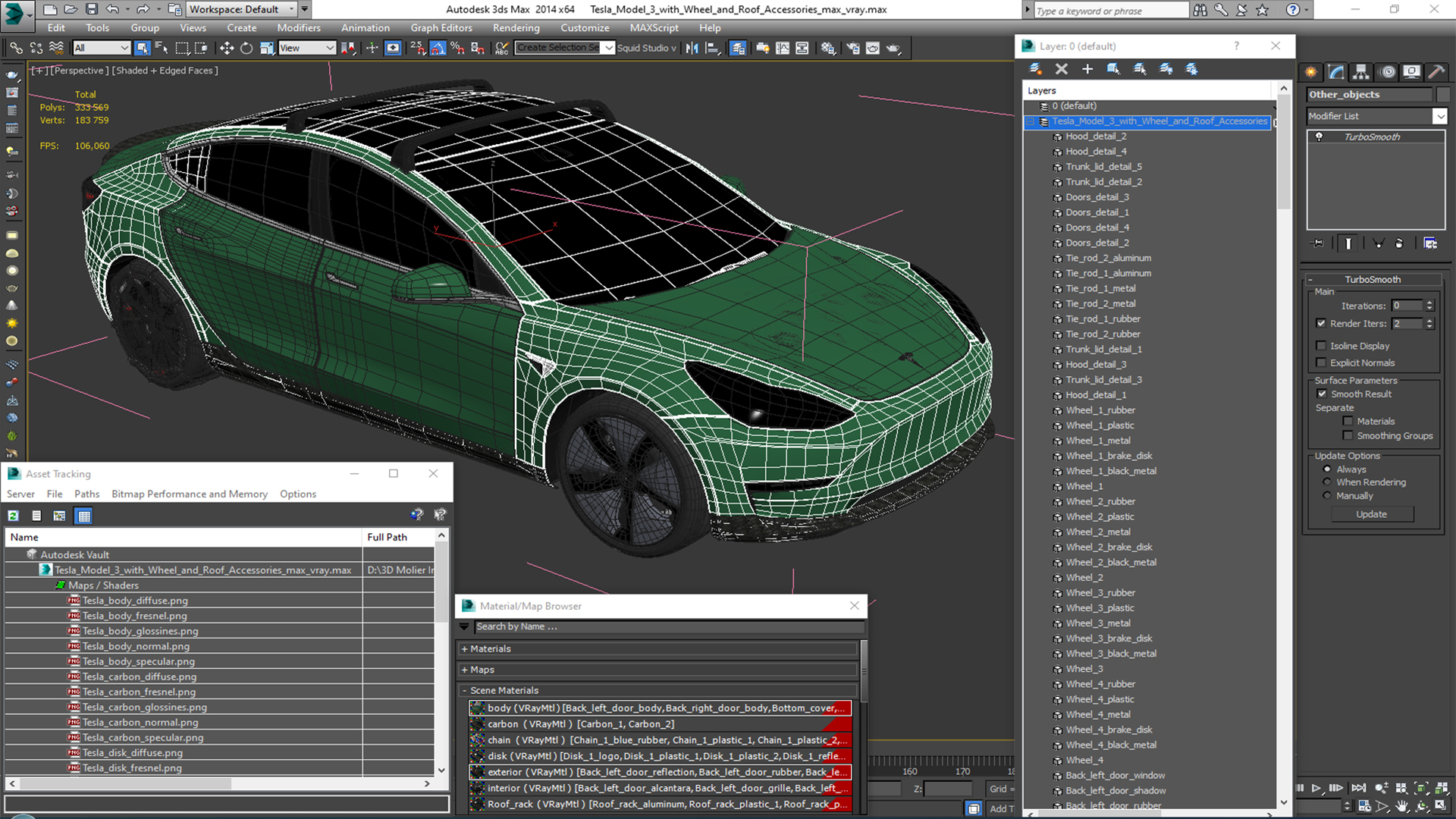1456x819 pixels.
Task: Open the Select by Name tool
Action: pos(162,48)
